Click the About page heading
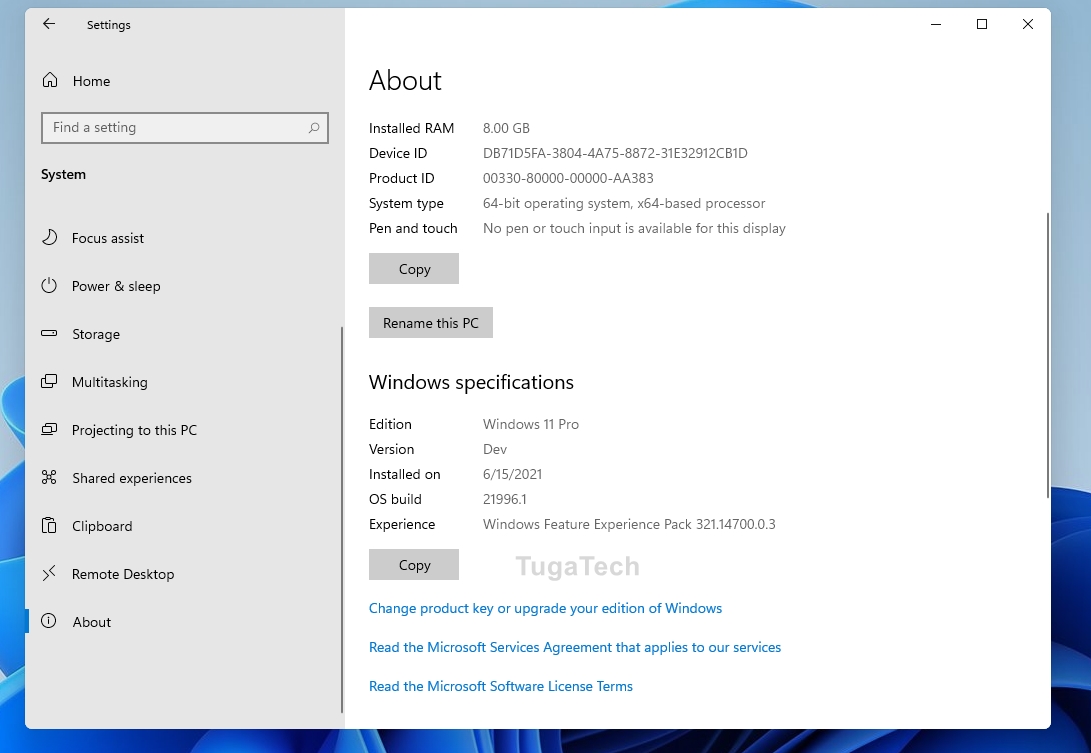 point(405,81)
